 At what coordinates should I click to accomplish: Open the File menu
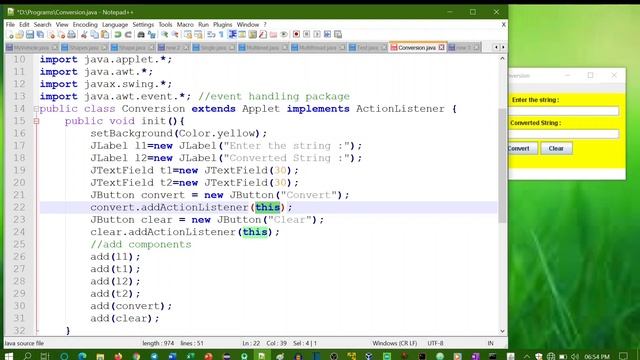[x=10, y=24]
